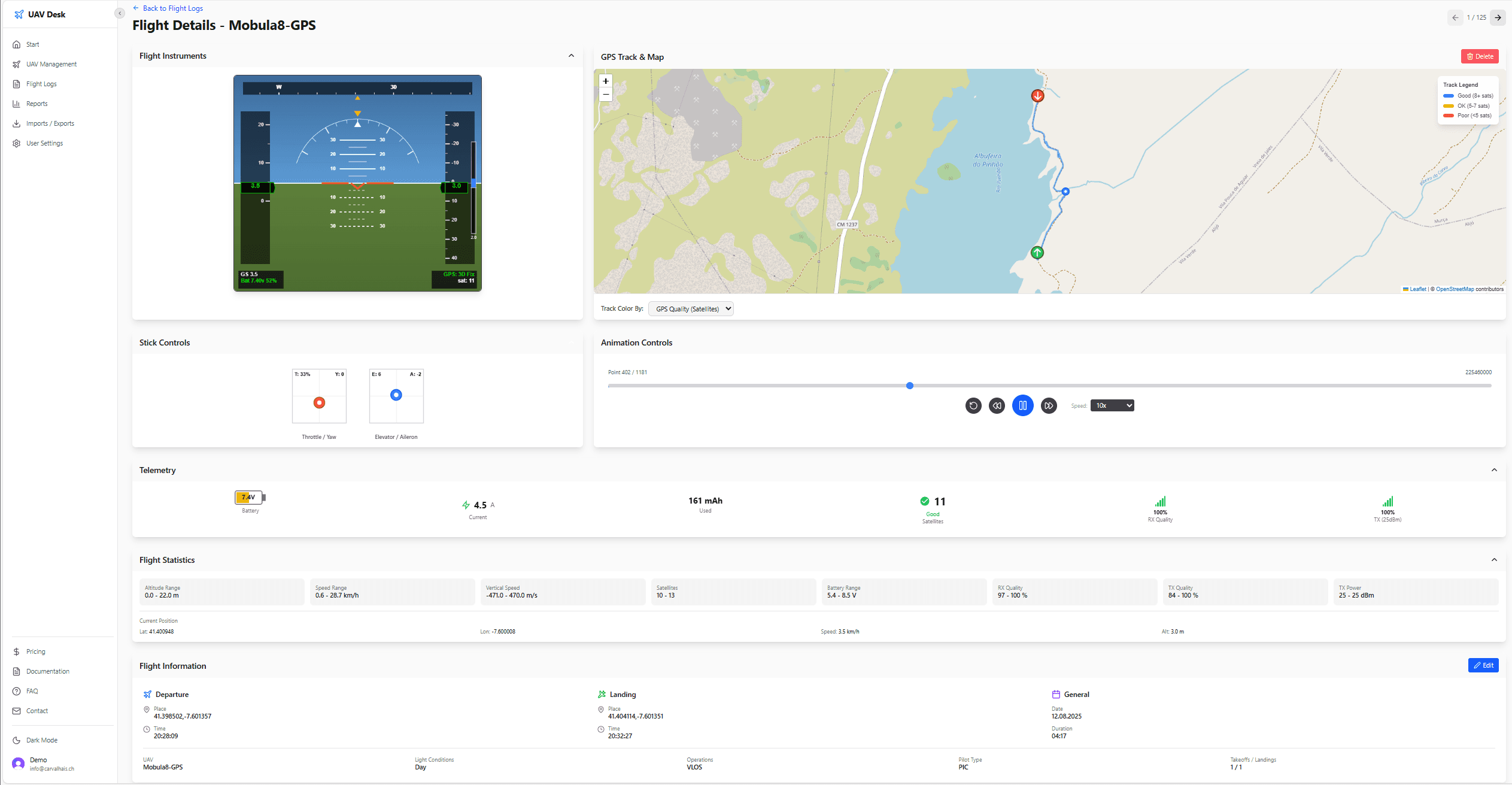
Task: Enable Dark Mode
Action: click(x=41, y=740)
